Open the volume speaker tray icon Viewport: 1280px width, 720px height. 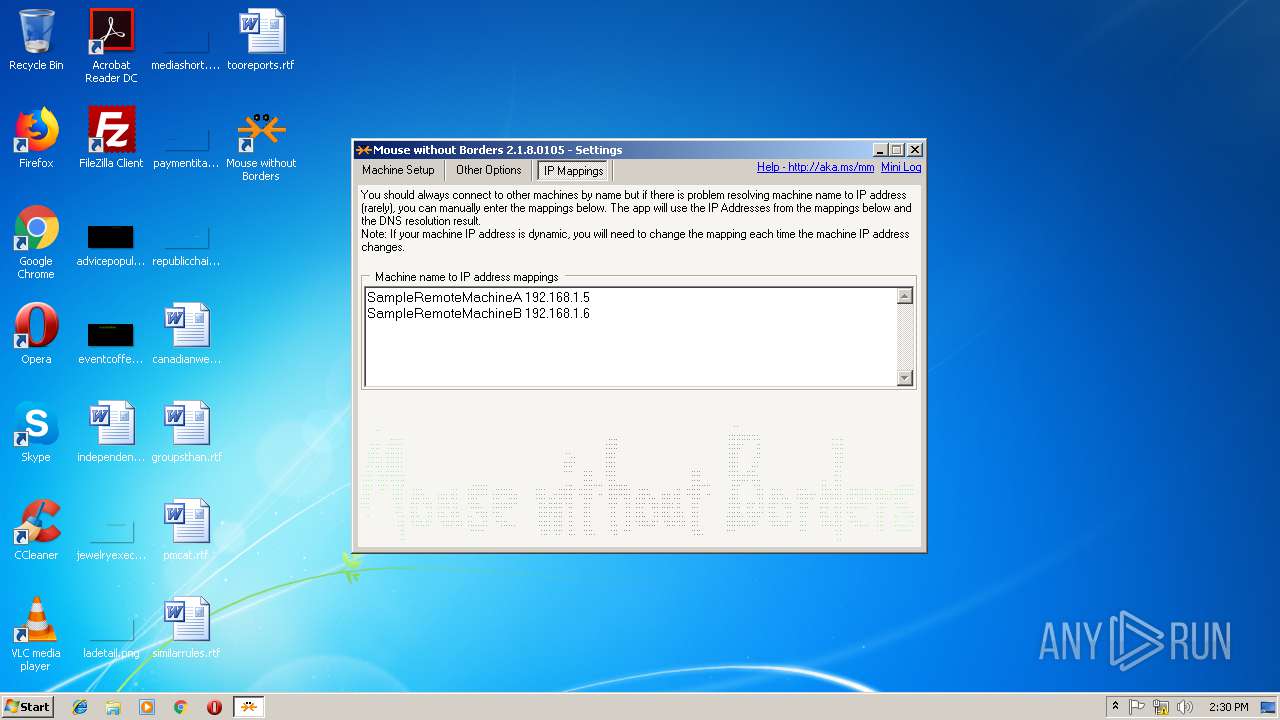tap(1185, 707)
